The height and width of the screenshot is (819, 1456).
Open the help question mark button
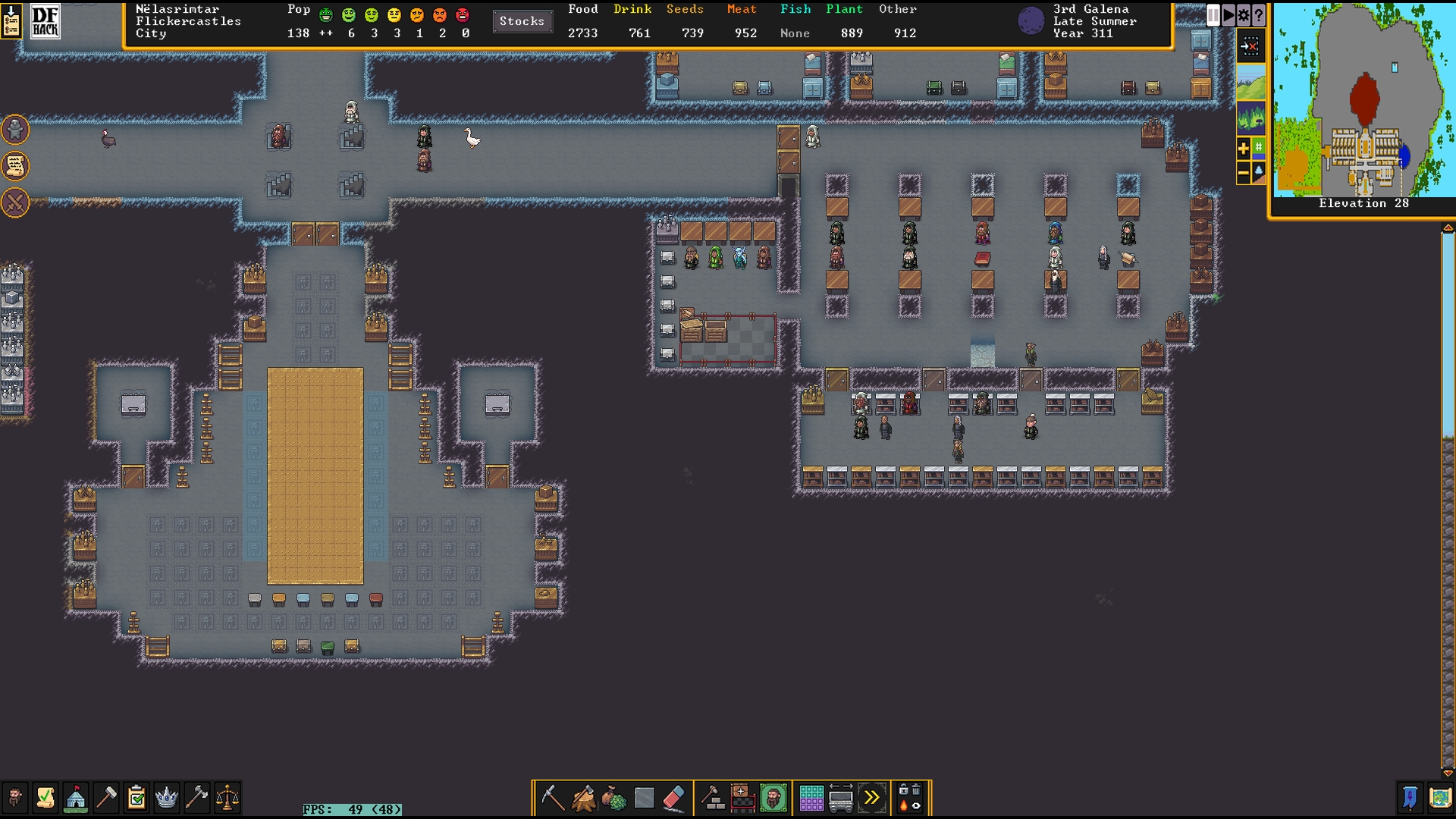coord(1259,15)
